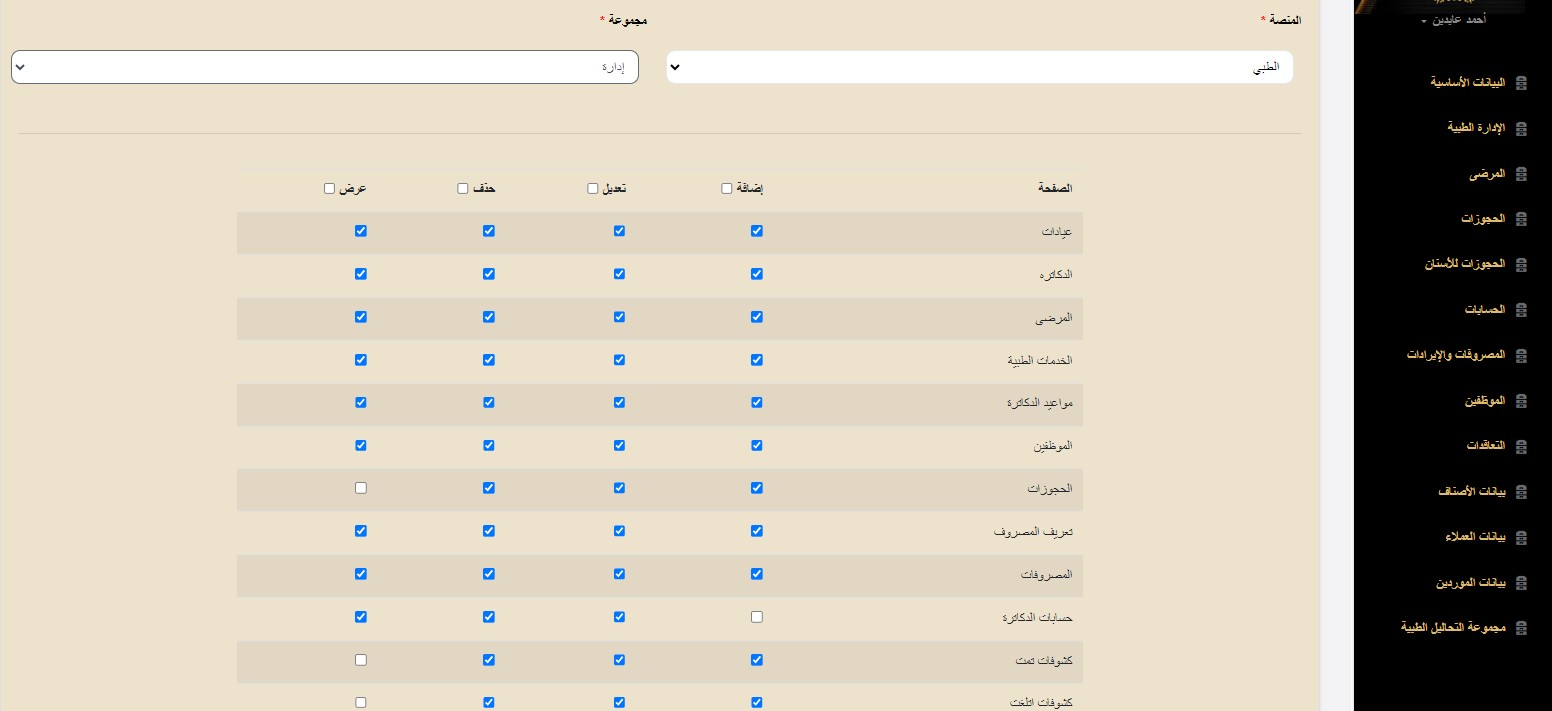Viewport: 1552px width, 711px height.
Task: Uncheck تعديل permission for كشوفات تمت row
Action: click(620, 660)
